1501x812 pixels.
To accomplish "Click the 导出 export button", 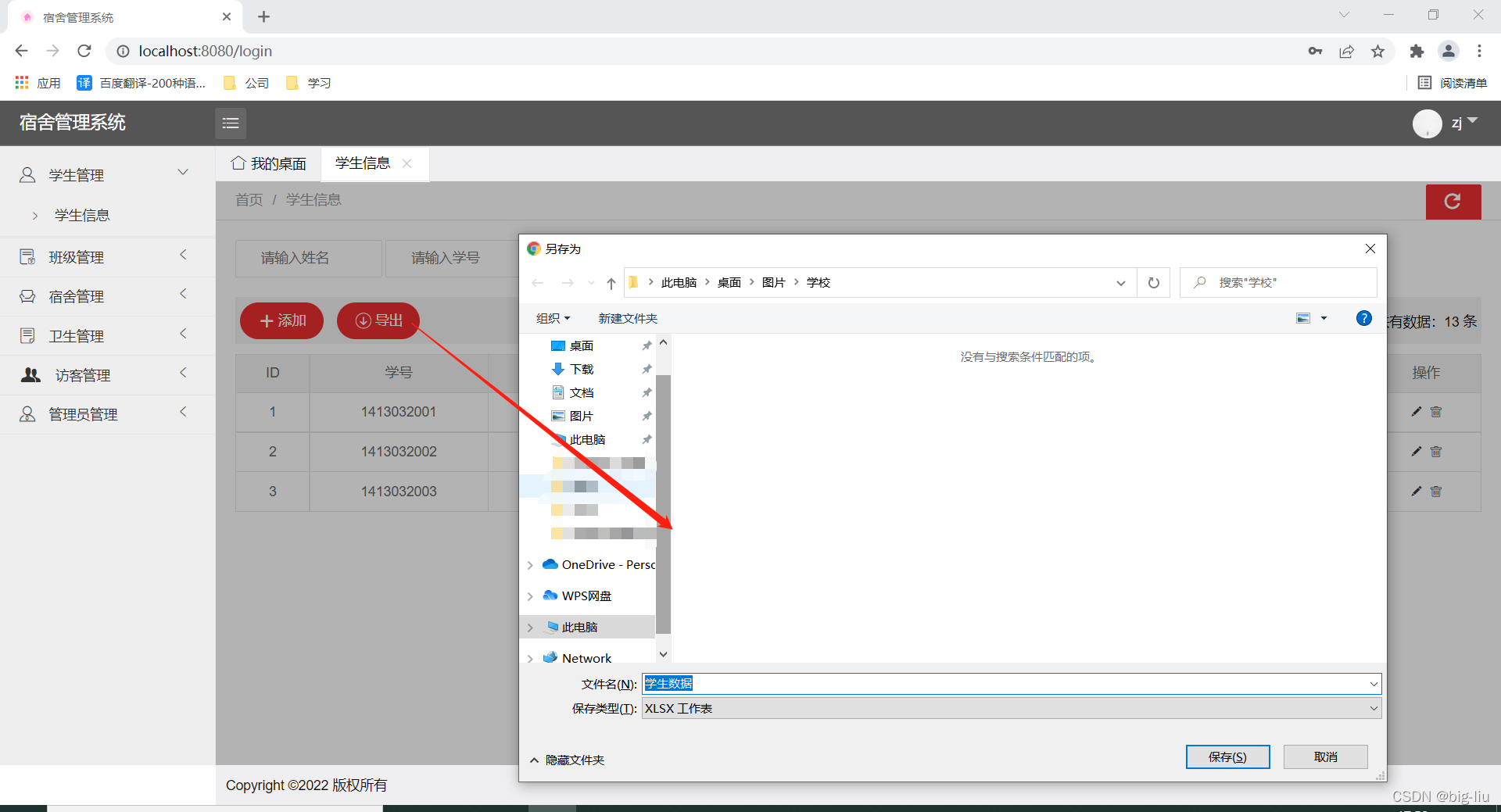I will tap(378, 320).
